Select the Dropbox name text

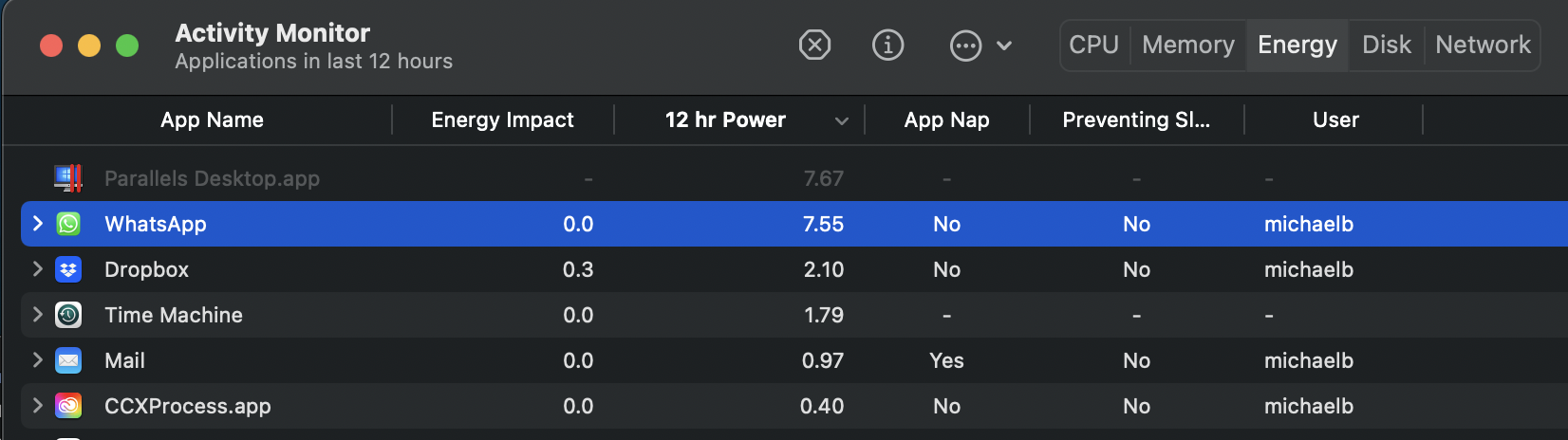click(x=146, y=269)
